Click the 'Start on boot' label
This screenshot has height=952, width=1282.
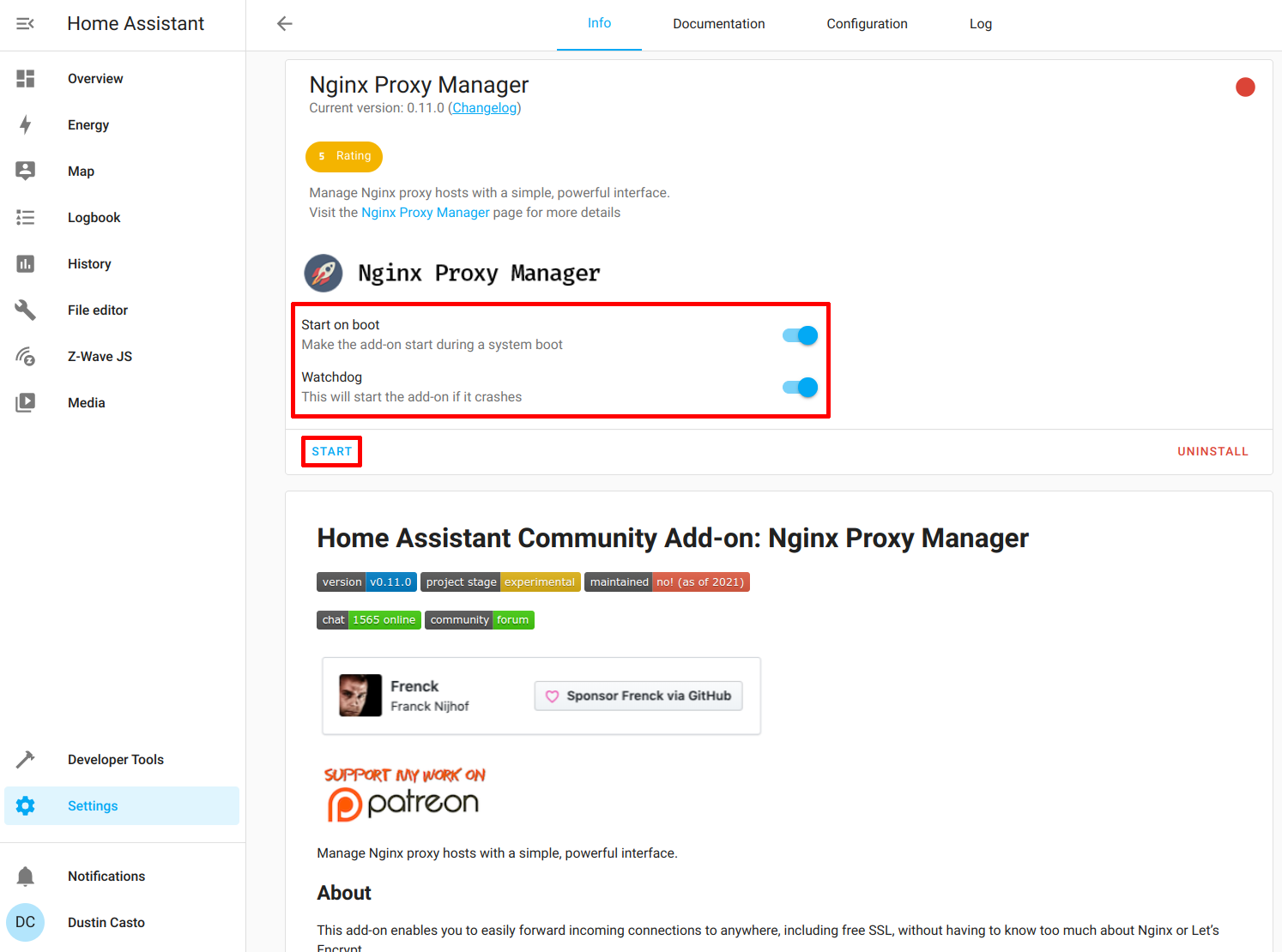click(341, 325)
